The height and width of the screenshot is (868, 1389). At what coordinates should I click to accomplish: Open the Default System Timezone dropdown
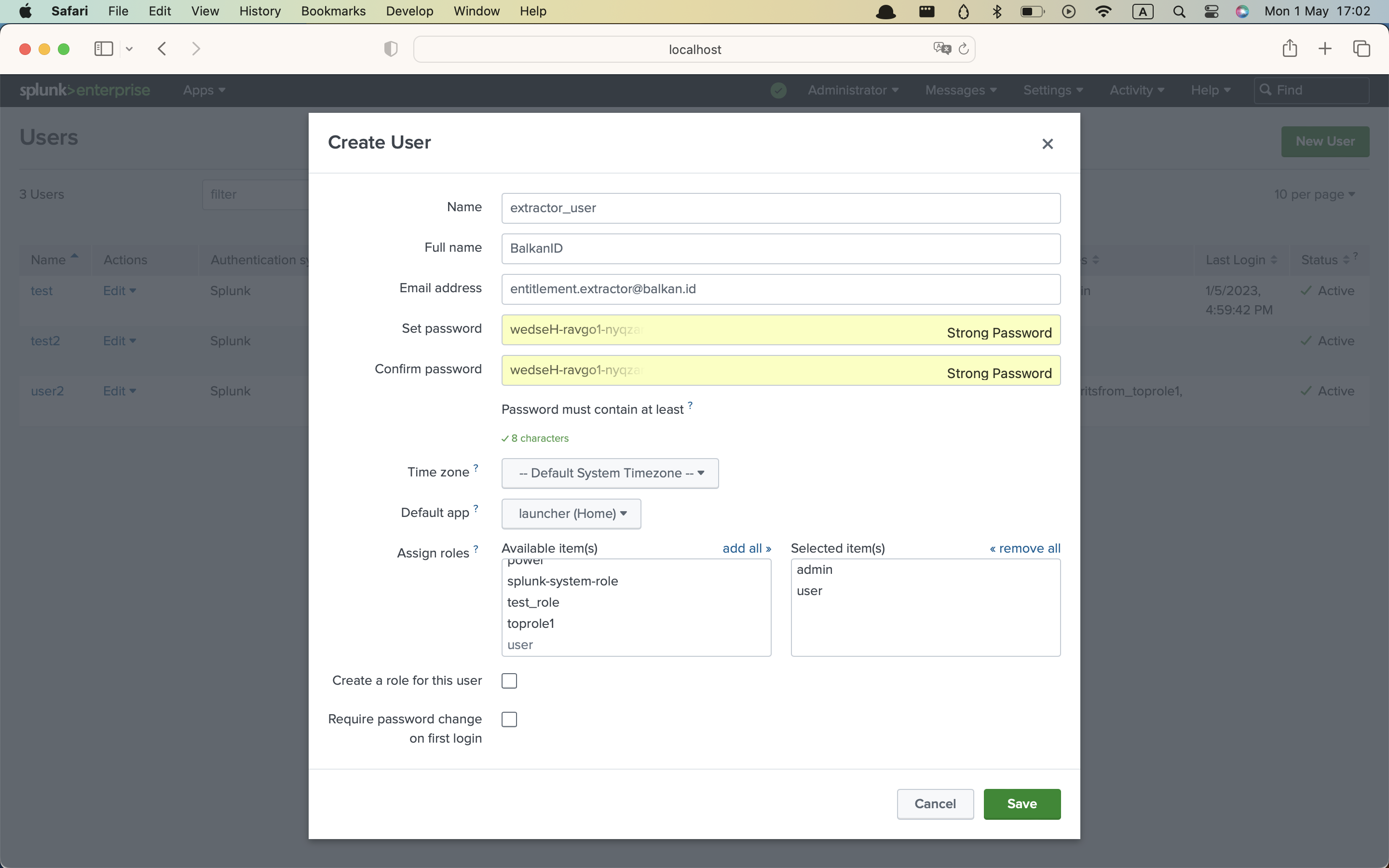610,473
